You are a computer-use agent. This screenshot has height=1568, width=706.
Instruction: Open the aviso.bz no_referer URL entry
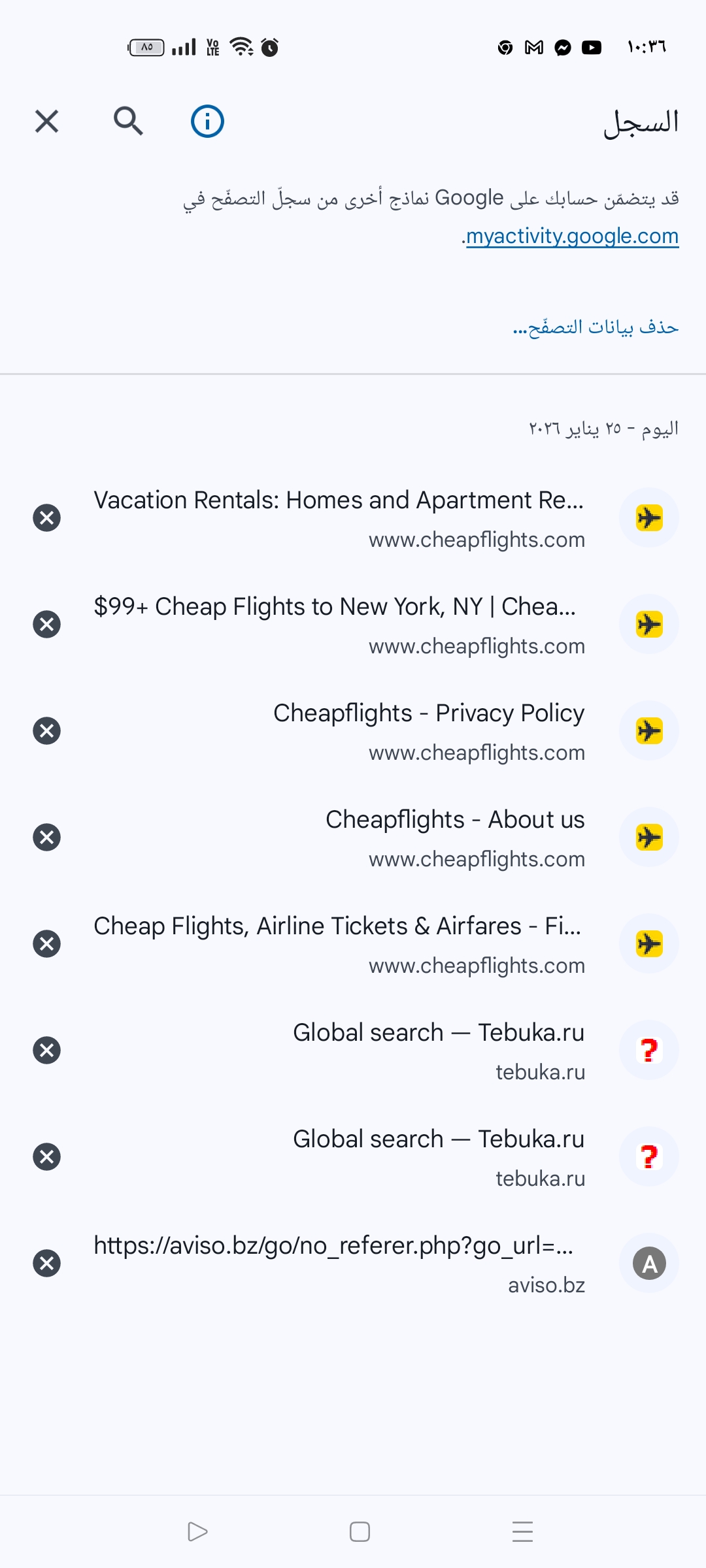click(x=333, y=1247)
